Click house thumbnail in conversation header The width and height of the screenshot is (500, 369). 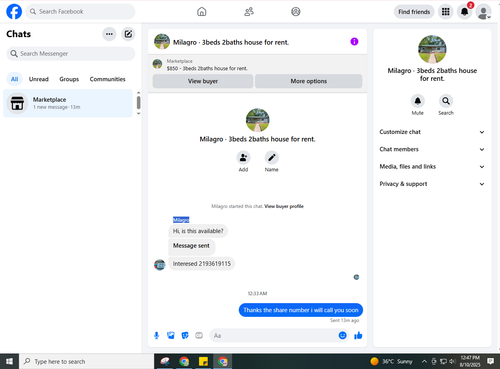[x=162, y=42]
